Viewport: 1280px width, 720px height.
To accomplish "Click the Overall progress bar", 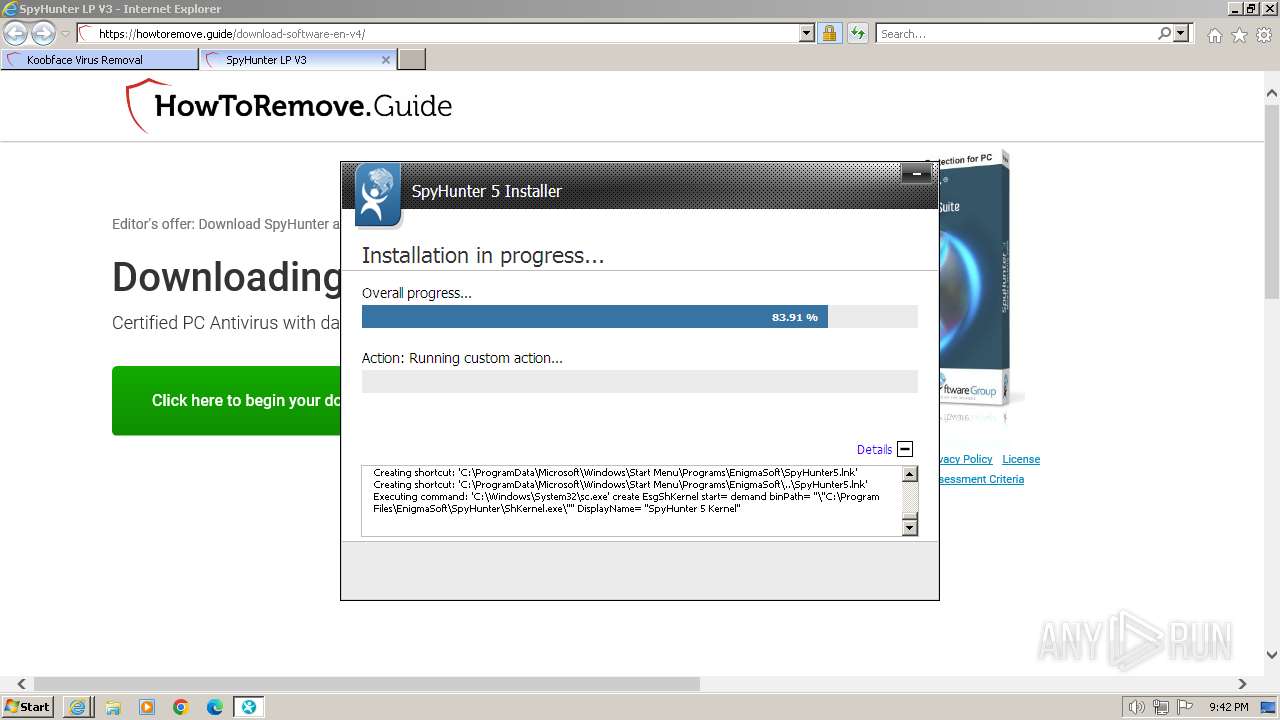I will pyautogui.click(x=640, y=317).
